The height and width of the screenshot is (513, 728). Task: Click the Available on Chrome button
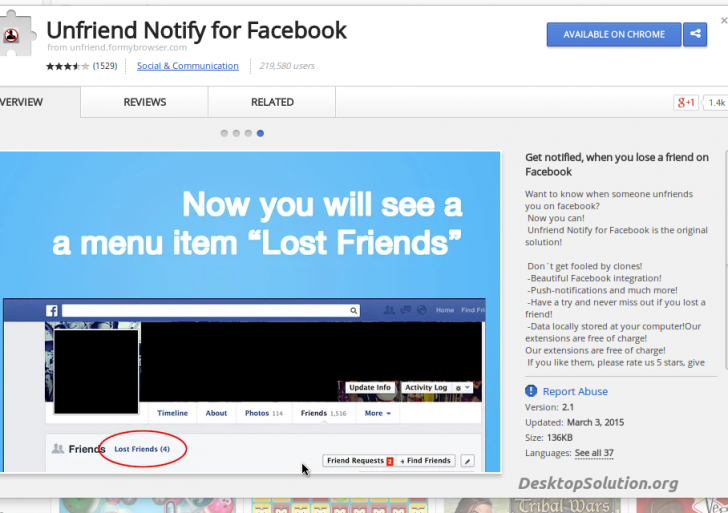coord(614,34)
